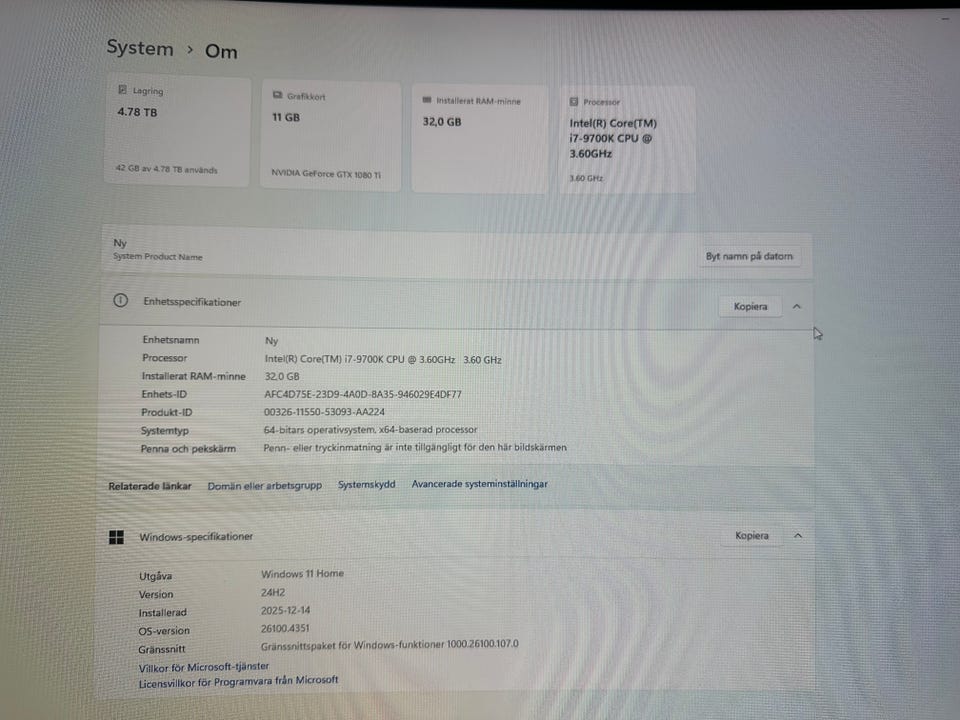Click the Enhetsspecifikationer header title
Viewport: 960px width, 720px height.
[x=192, y=302]
